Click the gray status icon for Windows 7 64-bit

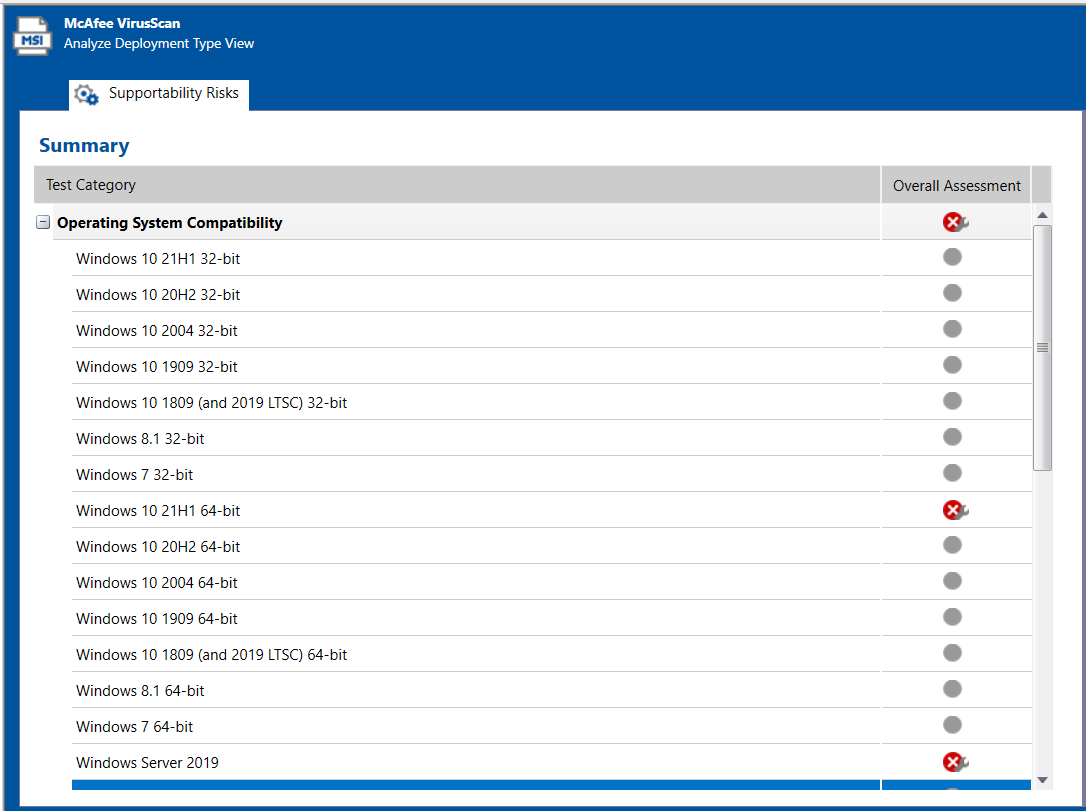click(952, 725)
